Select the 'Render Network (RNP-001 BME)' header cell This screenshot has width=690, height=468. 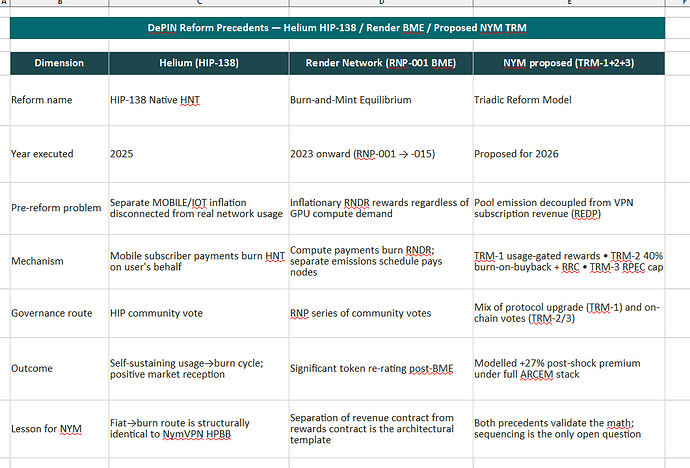[381, 63]
